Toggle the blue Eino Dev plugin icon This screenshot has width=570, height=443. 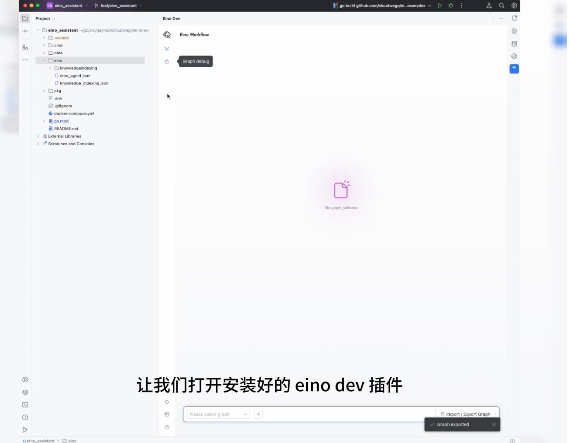tap(514, 68)
